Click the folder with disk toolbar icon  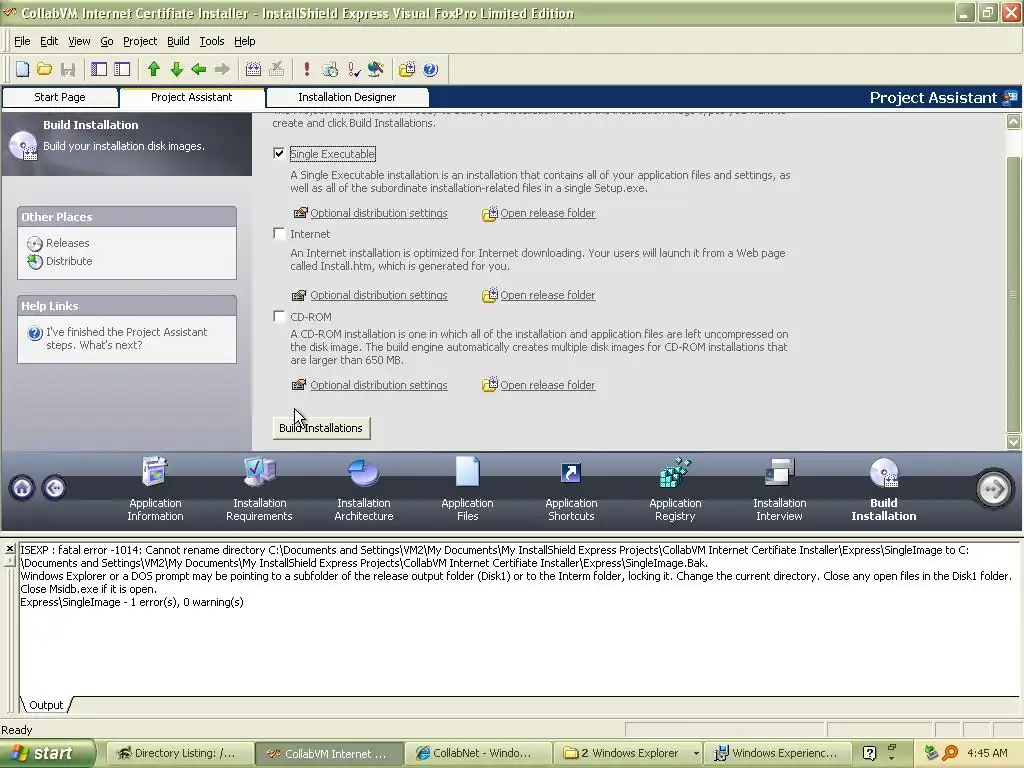point(407,69)
